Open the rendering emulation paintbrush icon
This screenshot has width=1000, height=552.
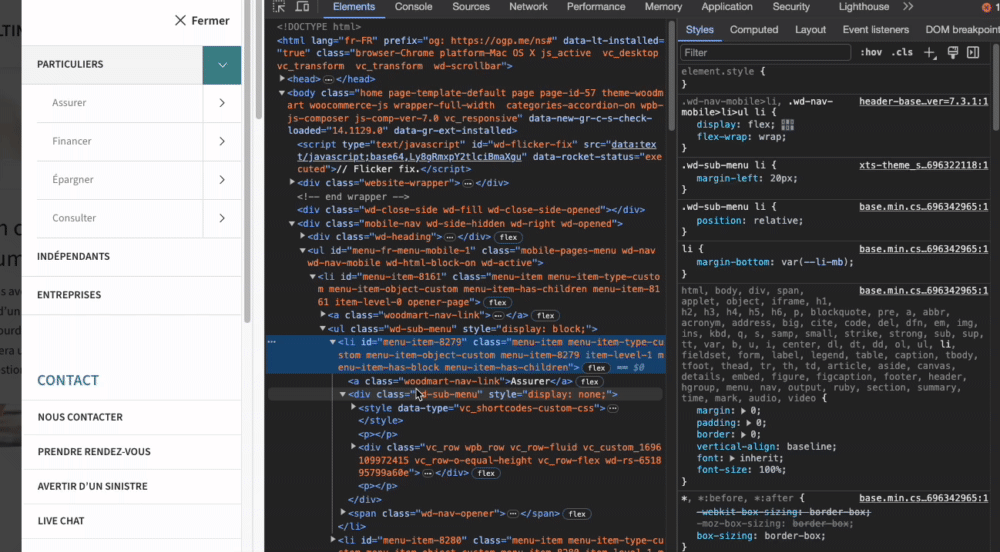click(x=952, y=53)
